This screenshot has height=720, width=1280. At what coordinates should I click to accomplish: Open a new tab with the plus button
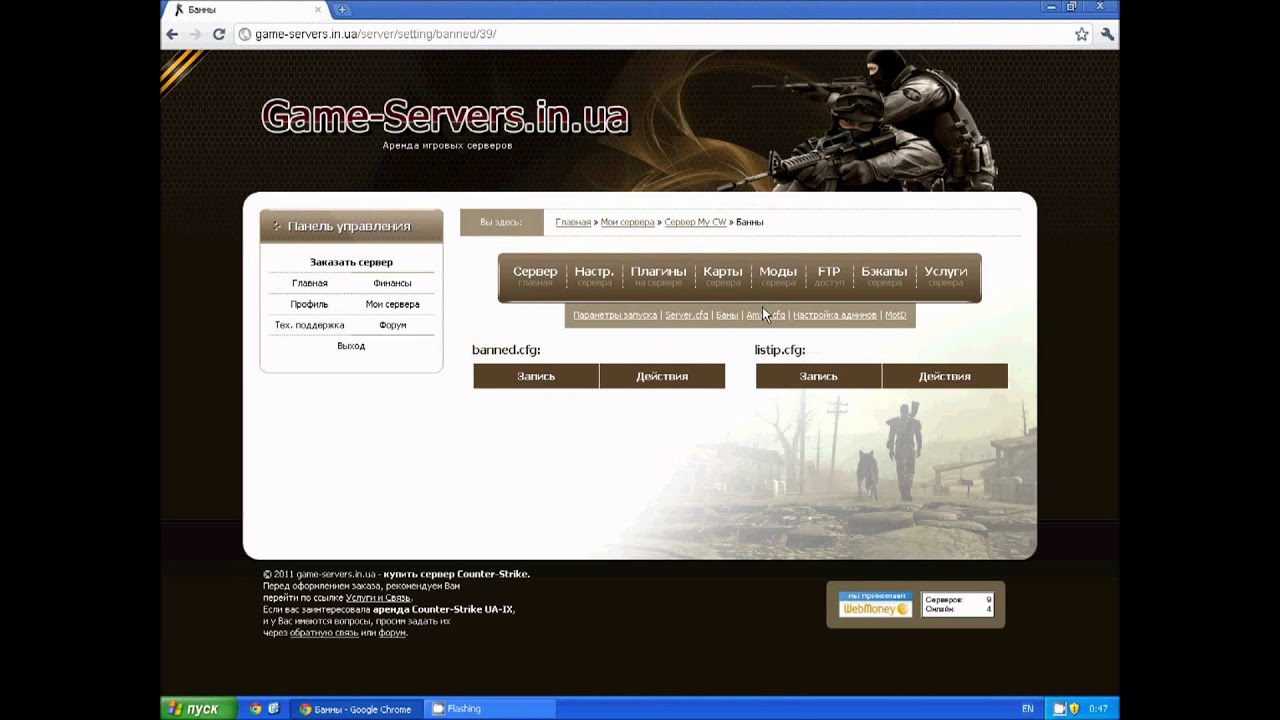tap(342, 9)
